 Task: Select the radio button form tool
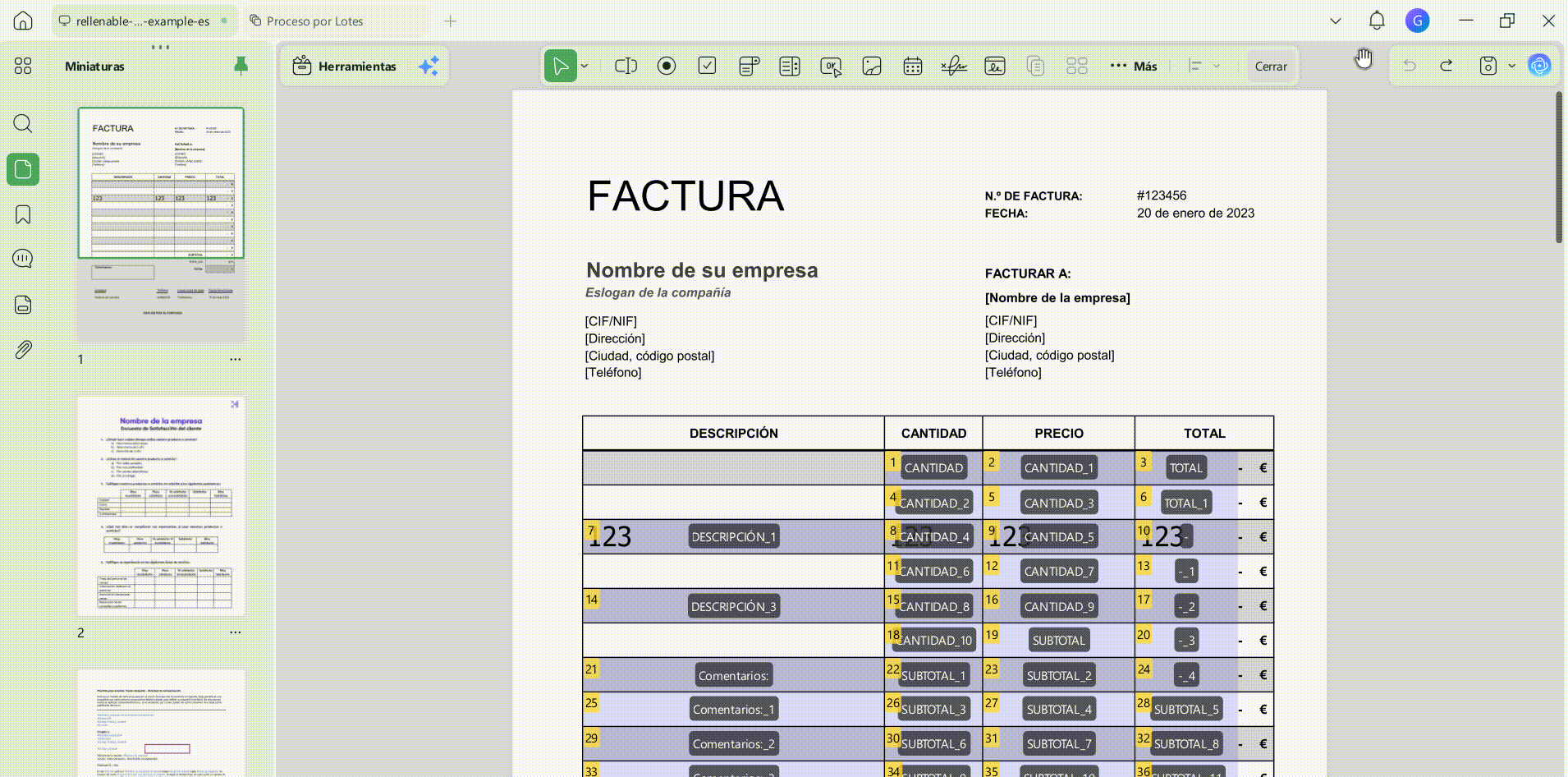667,66
